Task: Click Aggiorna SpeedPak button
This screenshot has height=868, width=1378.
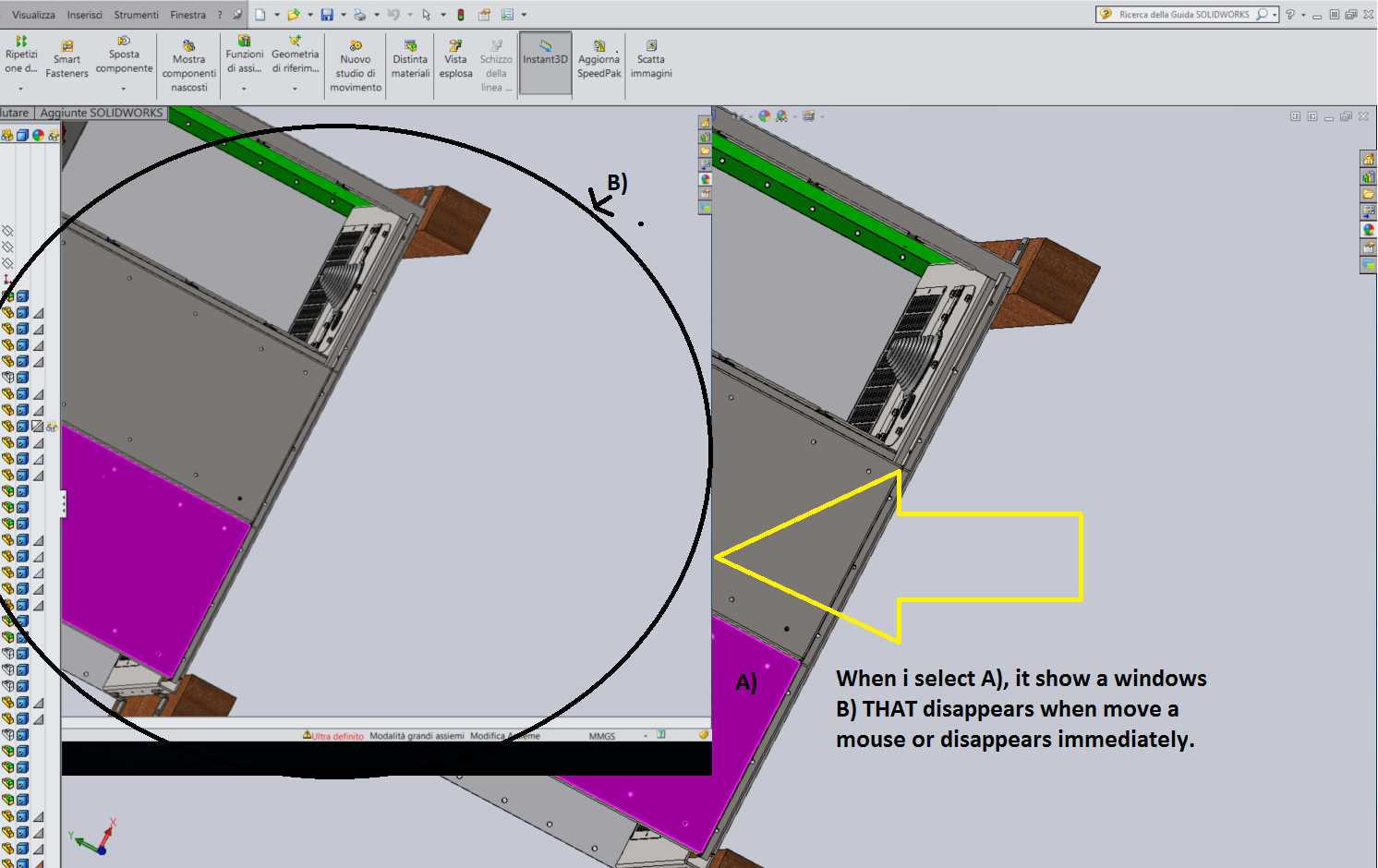Action: click(599, 59)
